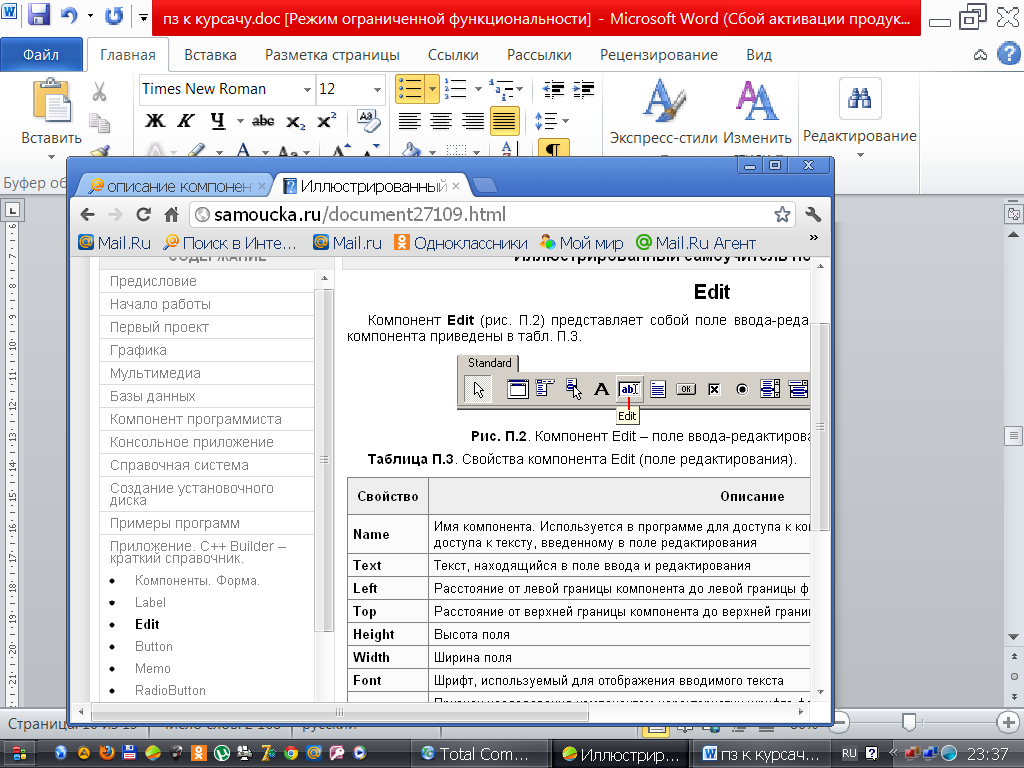Increase paragraph indent
This screenshot has width=1024, height=768.
tap(583, 89)
